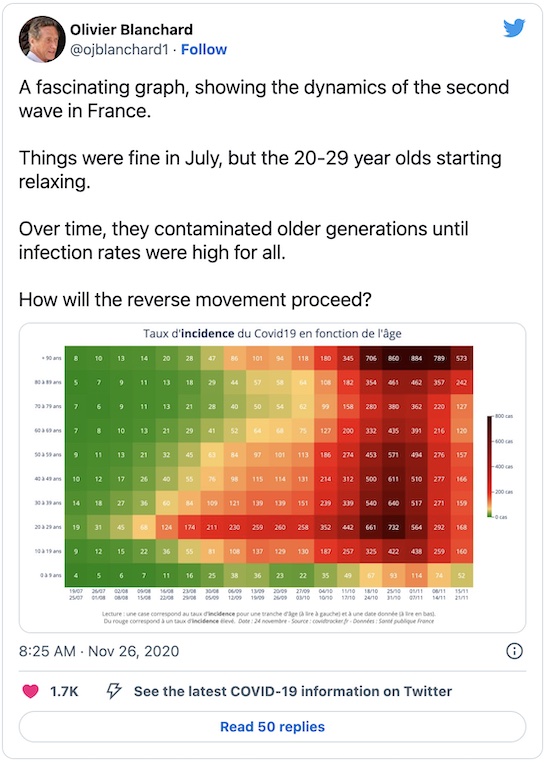Click the heatmap color scale legend
This screenshot has width=550, height=767.
click(x=499, y=466)
